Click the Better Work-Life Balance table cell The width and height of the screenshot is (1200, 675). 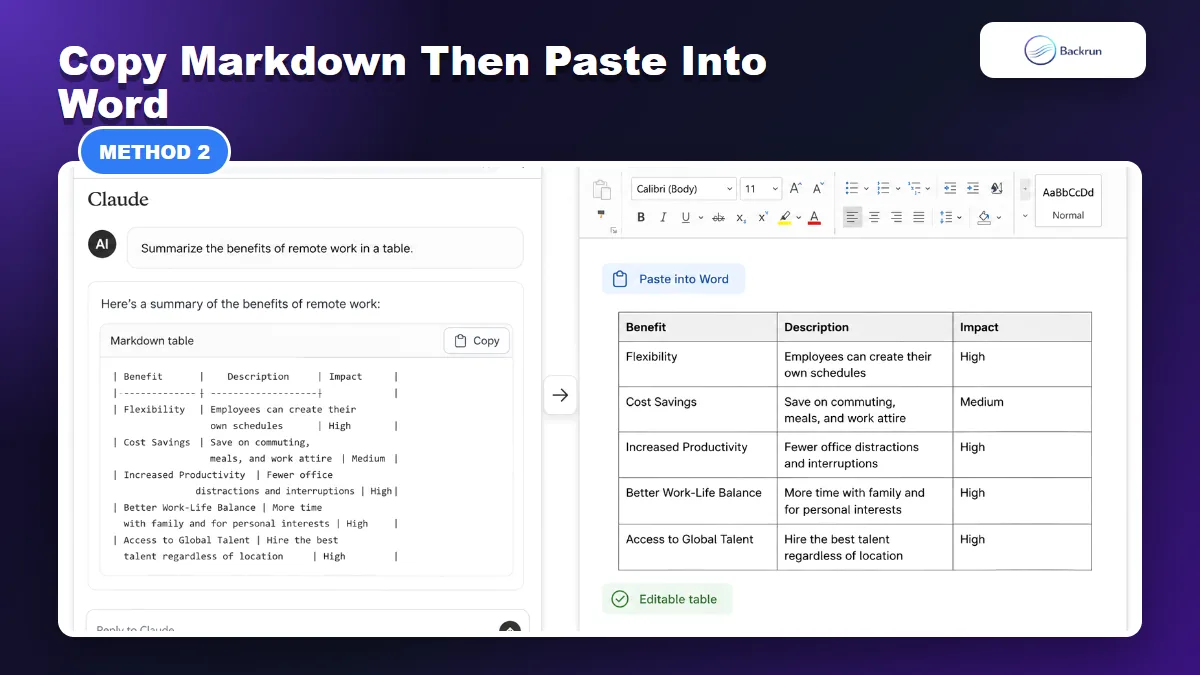tap(698, 501)
